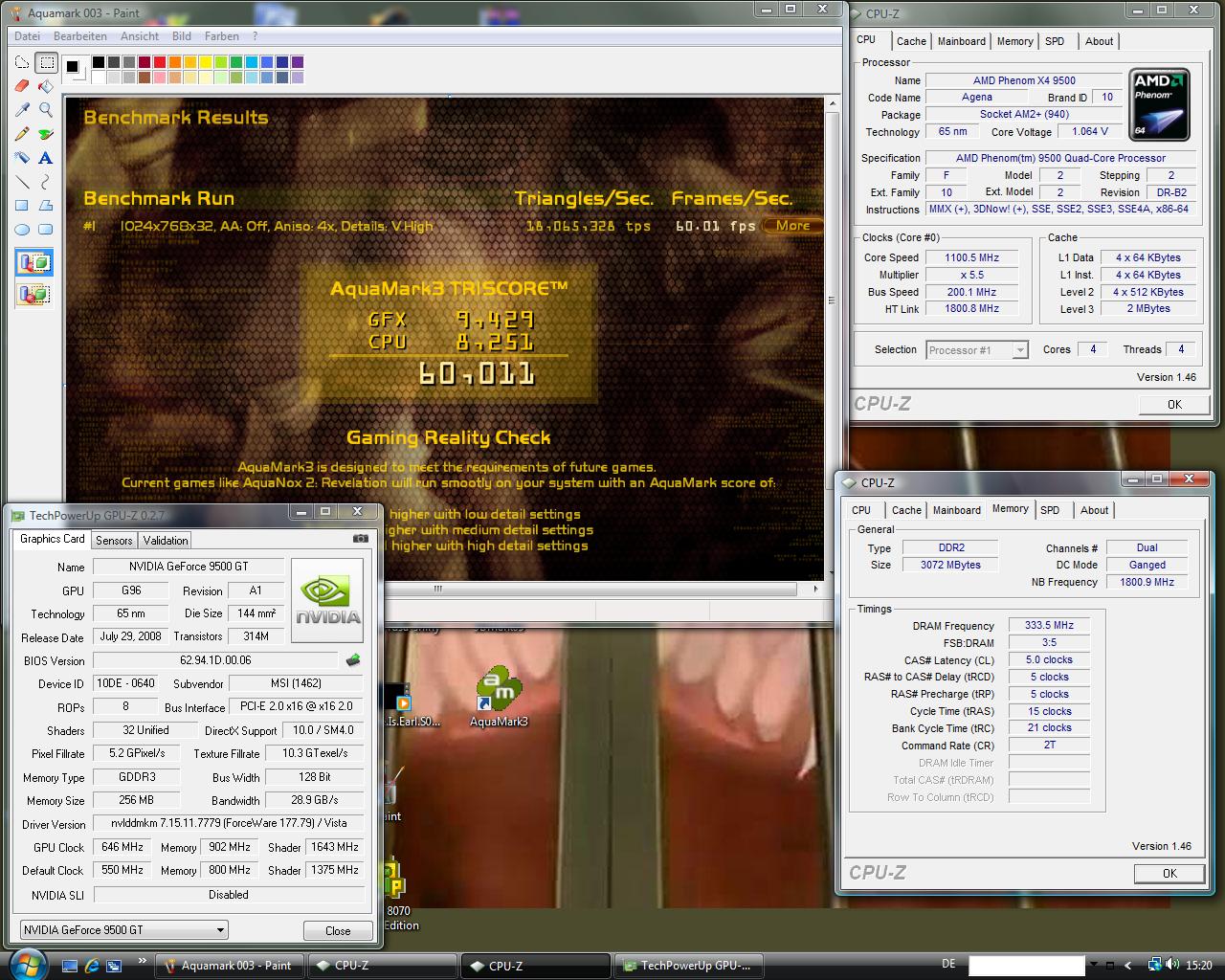Click the foreground/background color indicator box

[74, 69]
